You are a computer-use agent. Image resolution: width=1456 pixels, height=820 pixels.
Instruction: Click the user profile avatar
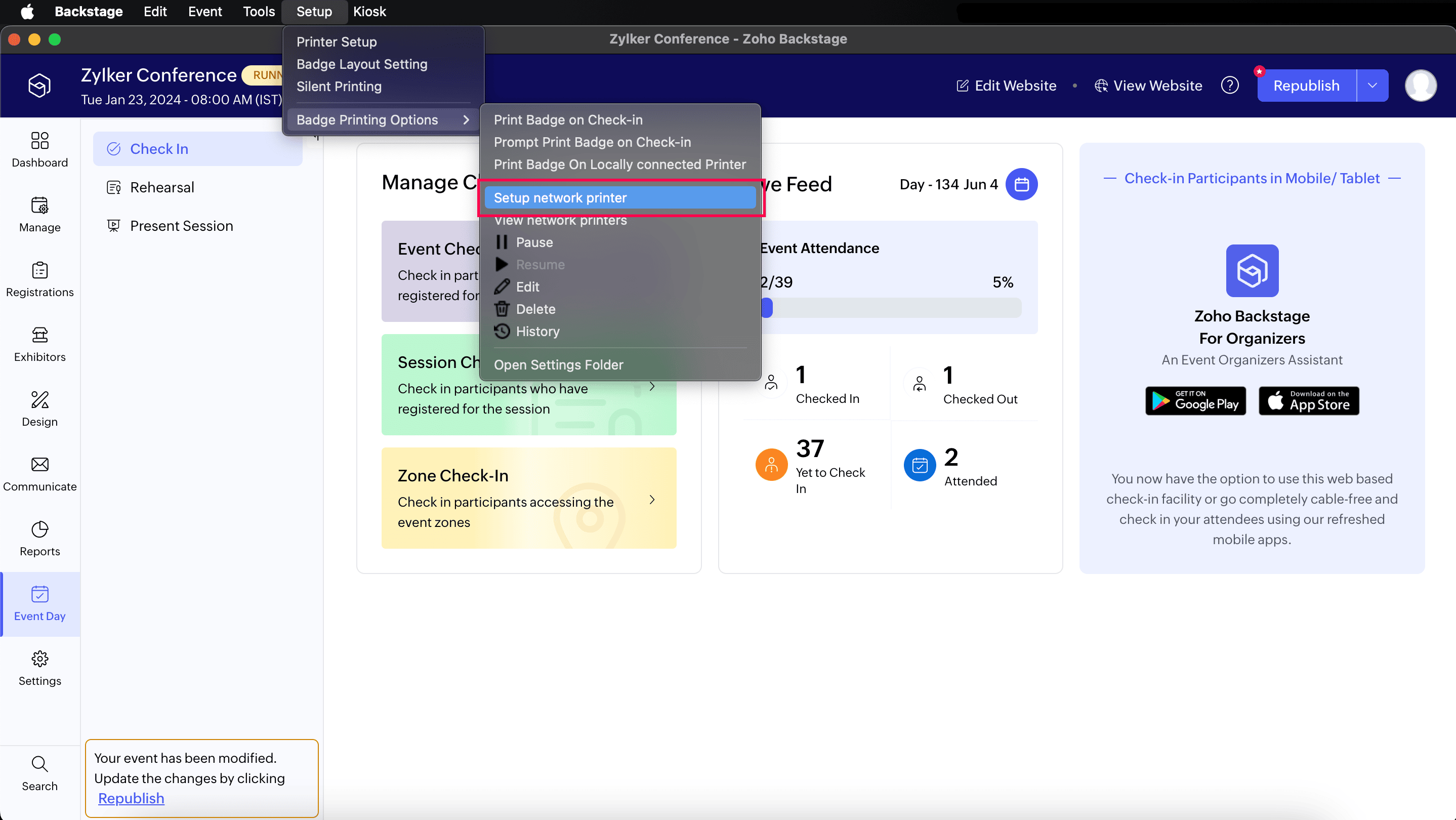pyautogui.click(x=1421, y=86)
